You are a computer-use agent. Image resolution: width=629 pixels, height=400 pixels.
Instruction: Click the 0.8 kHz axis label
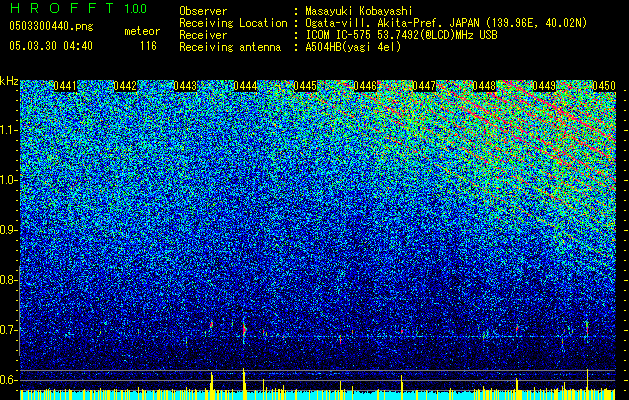pyautogui.click(x=8, y=280)
